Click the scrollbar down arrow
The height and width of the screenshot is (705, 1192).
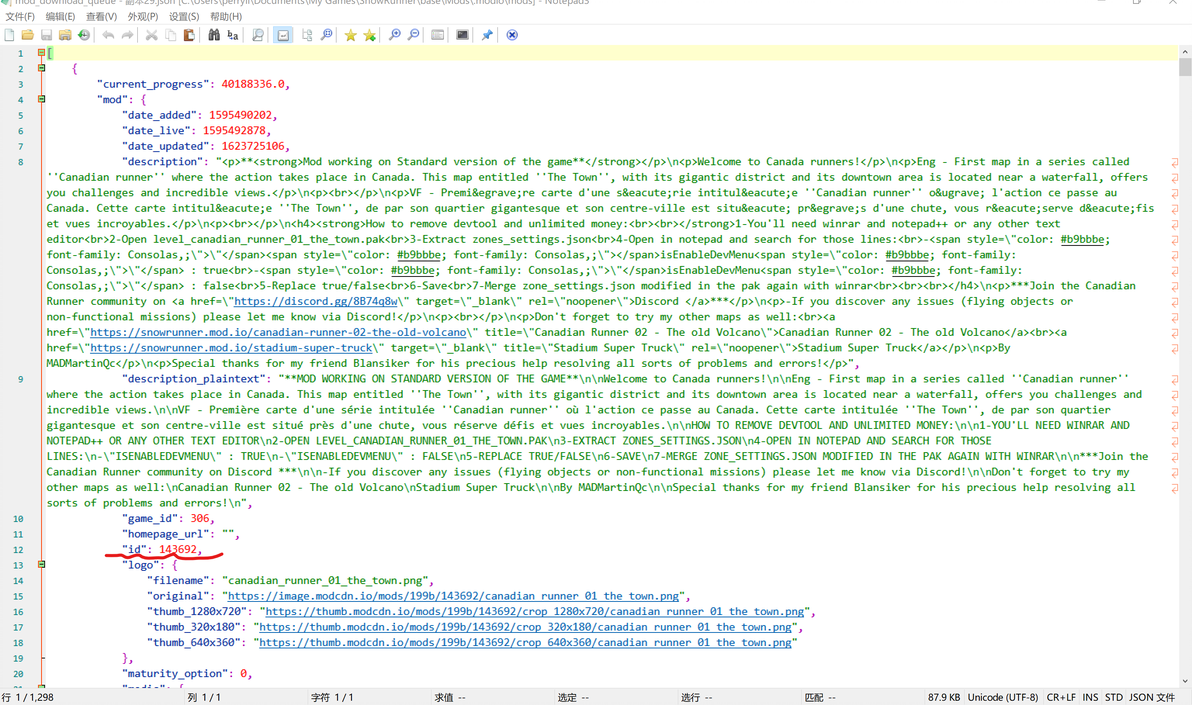click(x=1185, y=681)
